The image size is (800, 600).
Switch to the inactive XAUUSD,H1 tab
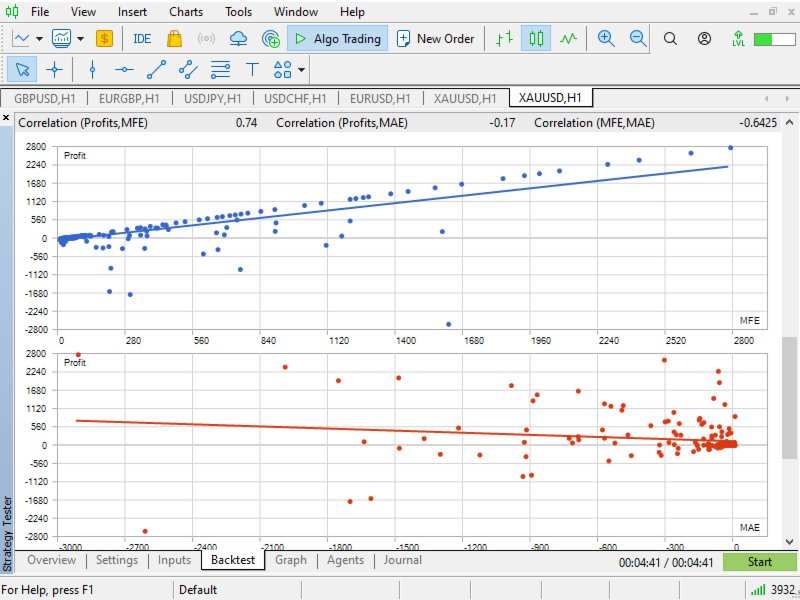(465, 98)
